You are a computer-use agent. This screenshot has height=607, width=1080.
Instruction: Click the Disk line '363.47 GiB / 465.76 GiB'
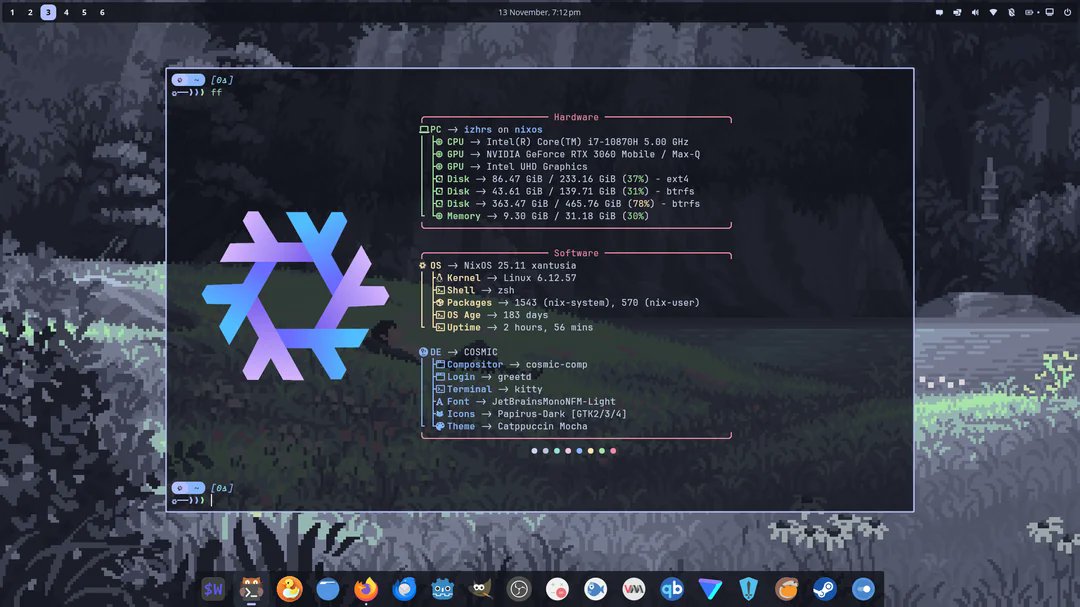click(566, 204)
